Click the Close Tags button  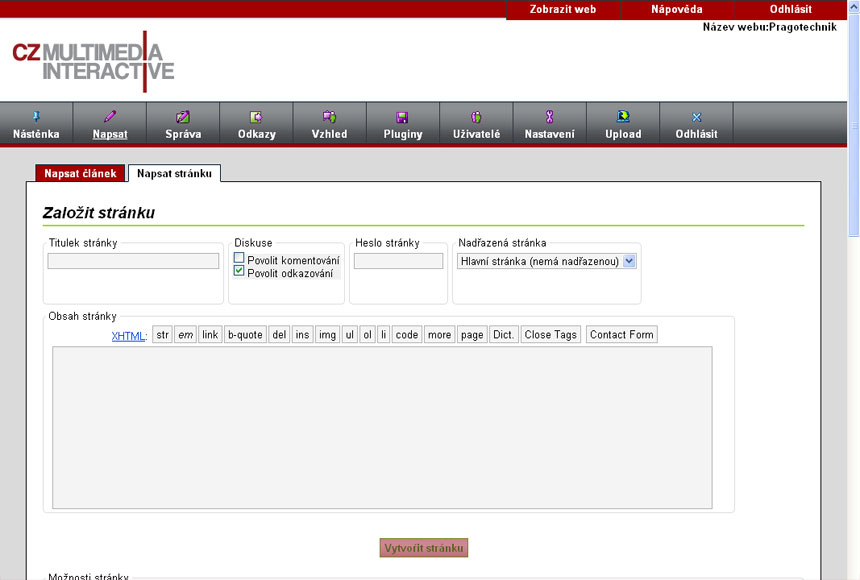[551, 335]
